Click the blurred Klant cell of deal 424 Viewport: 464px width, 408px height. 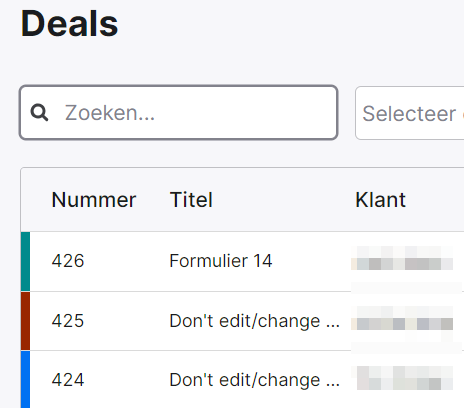pyautogui.click(x=405, y=378)
